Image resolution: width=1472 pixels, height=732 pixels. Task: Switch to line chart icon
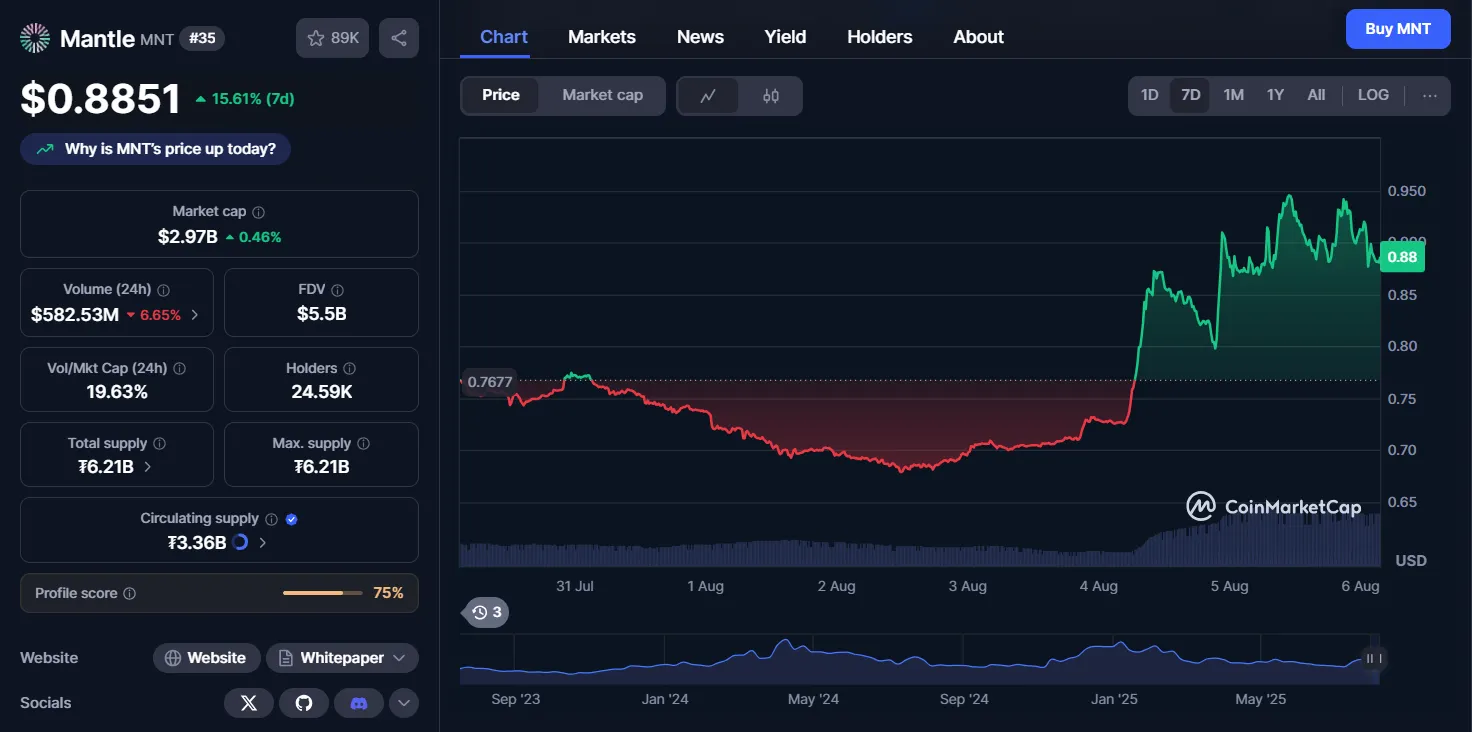click(x=709, y=96)
